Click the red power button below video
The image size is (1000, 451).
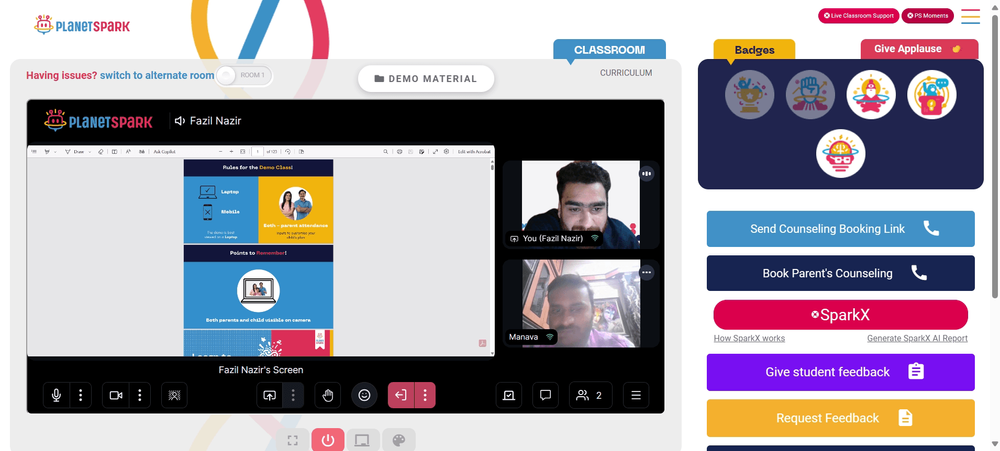click(x=328, y=440)
